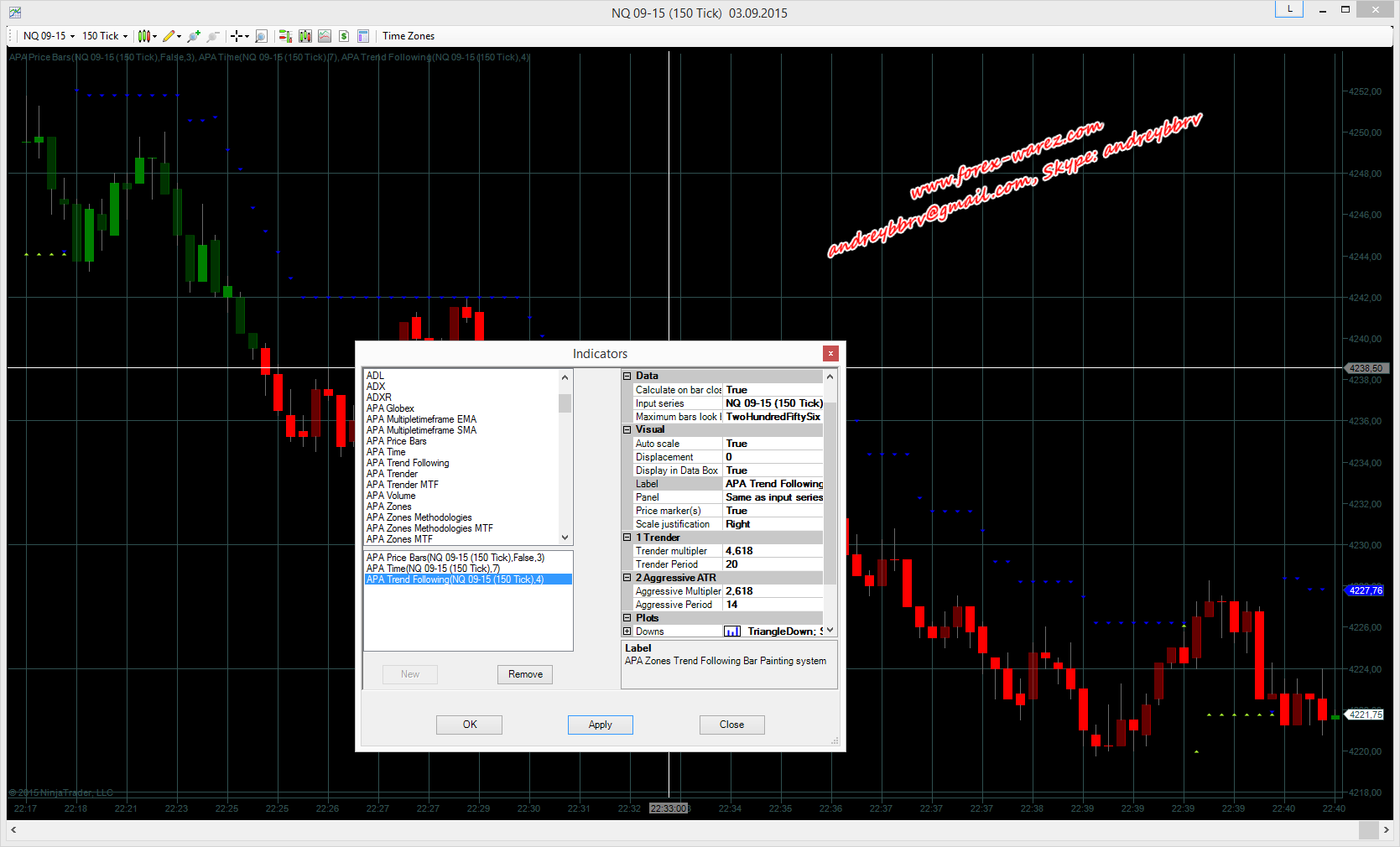Open the Strategies dollar icon

tap(344, 36)
